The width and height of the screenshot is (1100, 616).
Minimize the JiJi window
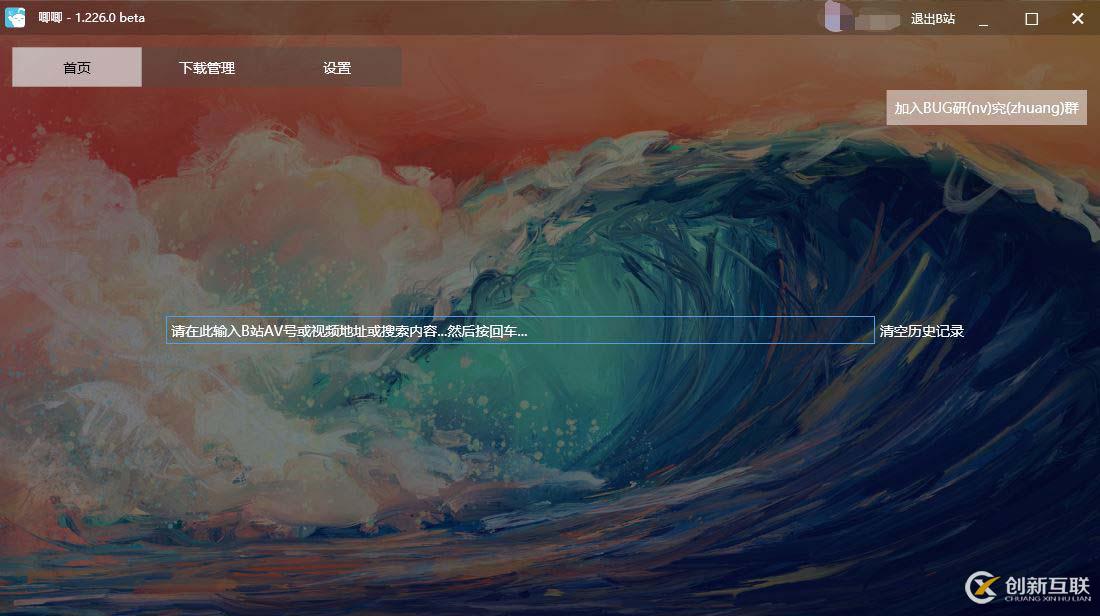[x=984, y=19]
